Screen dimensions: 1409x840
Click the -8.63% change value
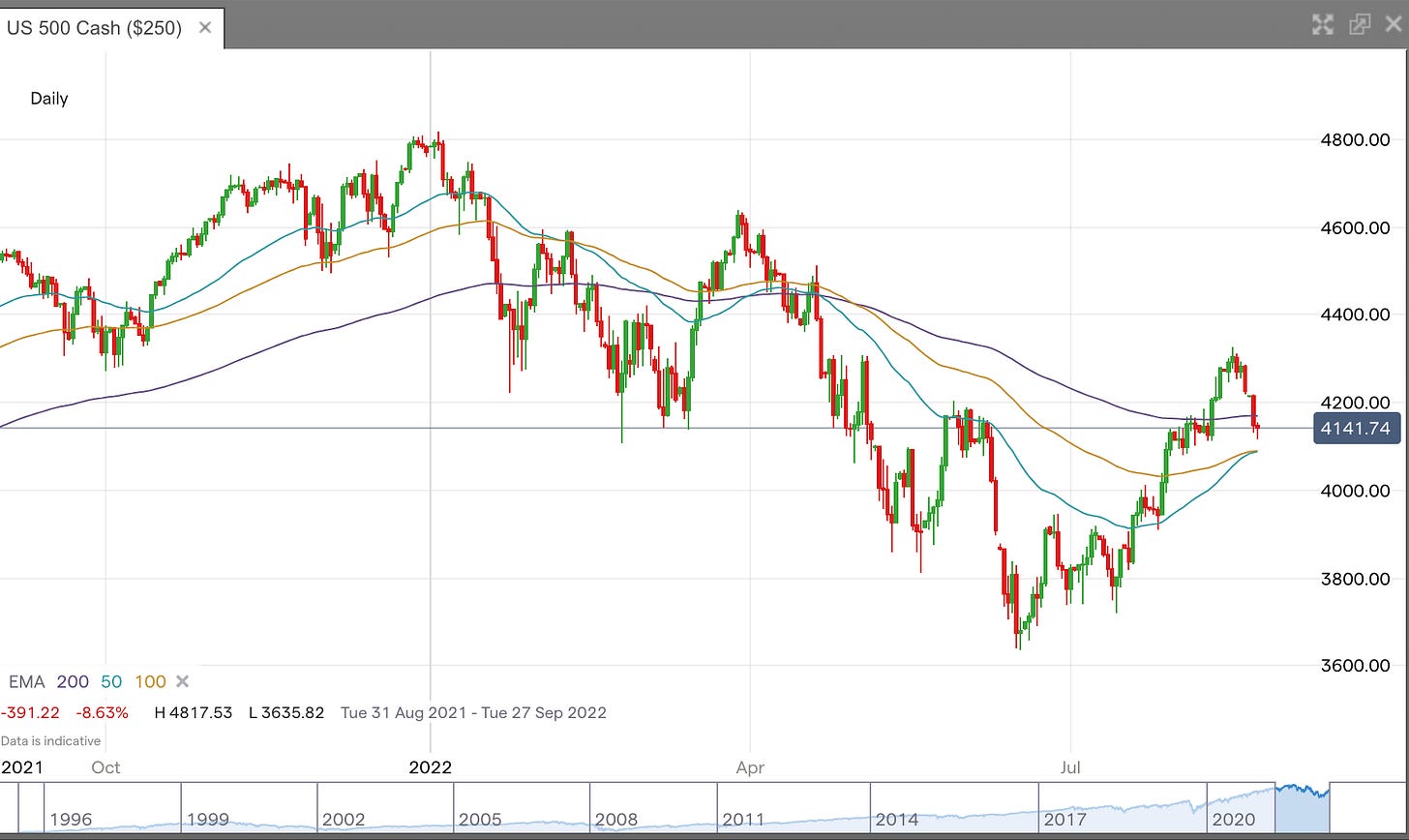coord(102,712)
